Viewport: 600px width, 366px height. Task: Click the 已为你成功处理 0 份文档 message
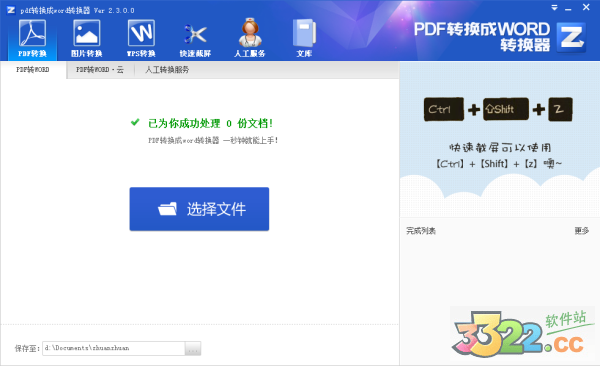click(x=210, y=123)
